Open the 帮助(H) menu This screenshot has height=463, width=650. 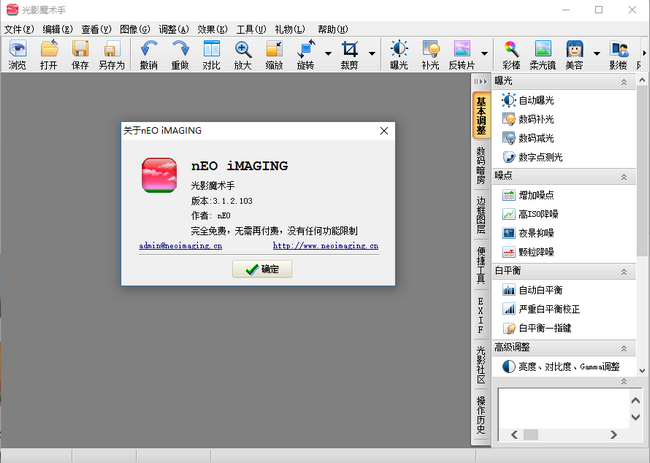click(x=333, y=29)
